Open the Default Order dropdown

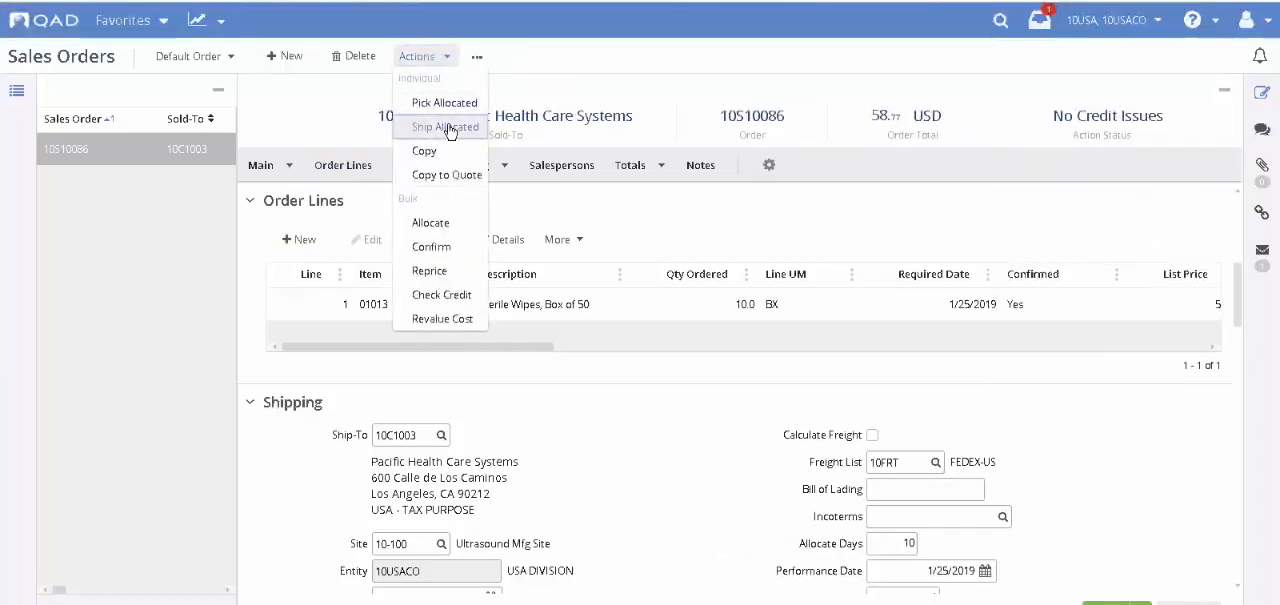tap(195, 57)
